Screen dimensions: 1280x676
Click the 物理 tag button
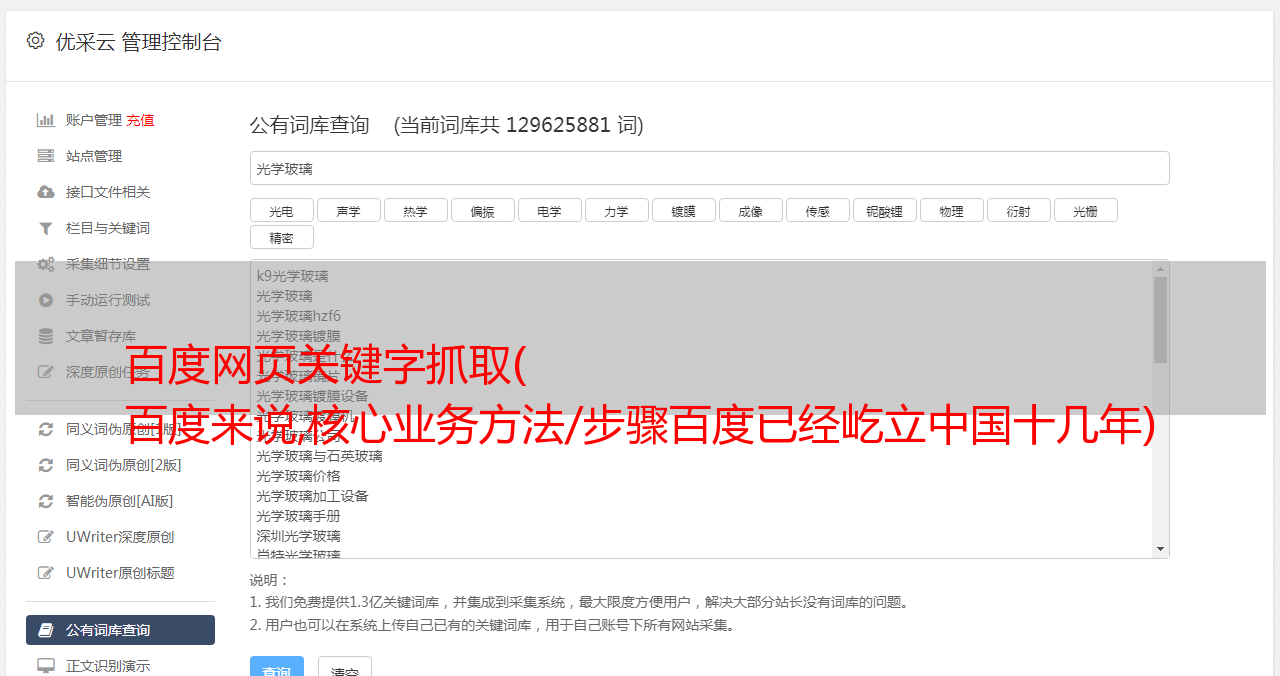(x=951, y=210)
